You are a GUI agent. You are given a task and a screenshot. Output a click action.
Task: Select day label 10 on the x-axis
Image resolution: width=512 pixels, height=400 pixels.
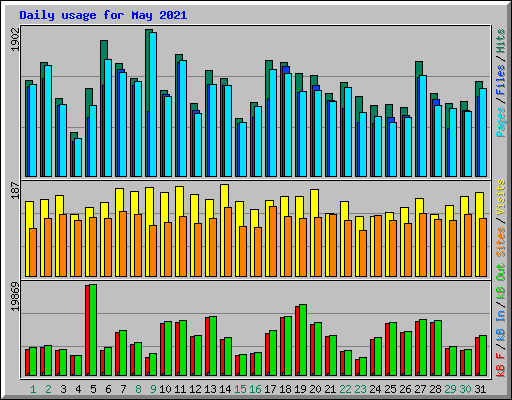(165, 389)
